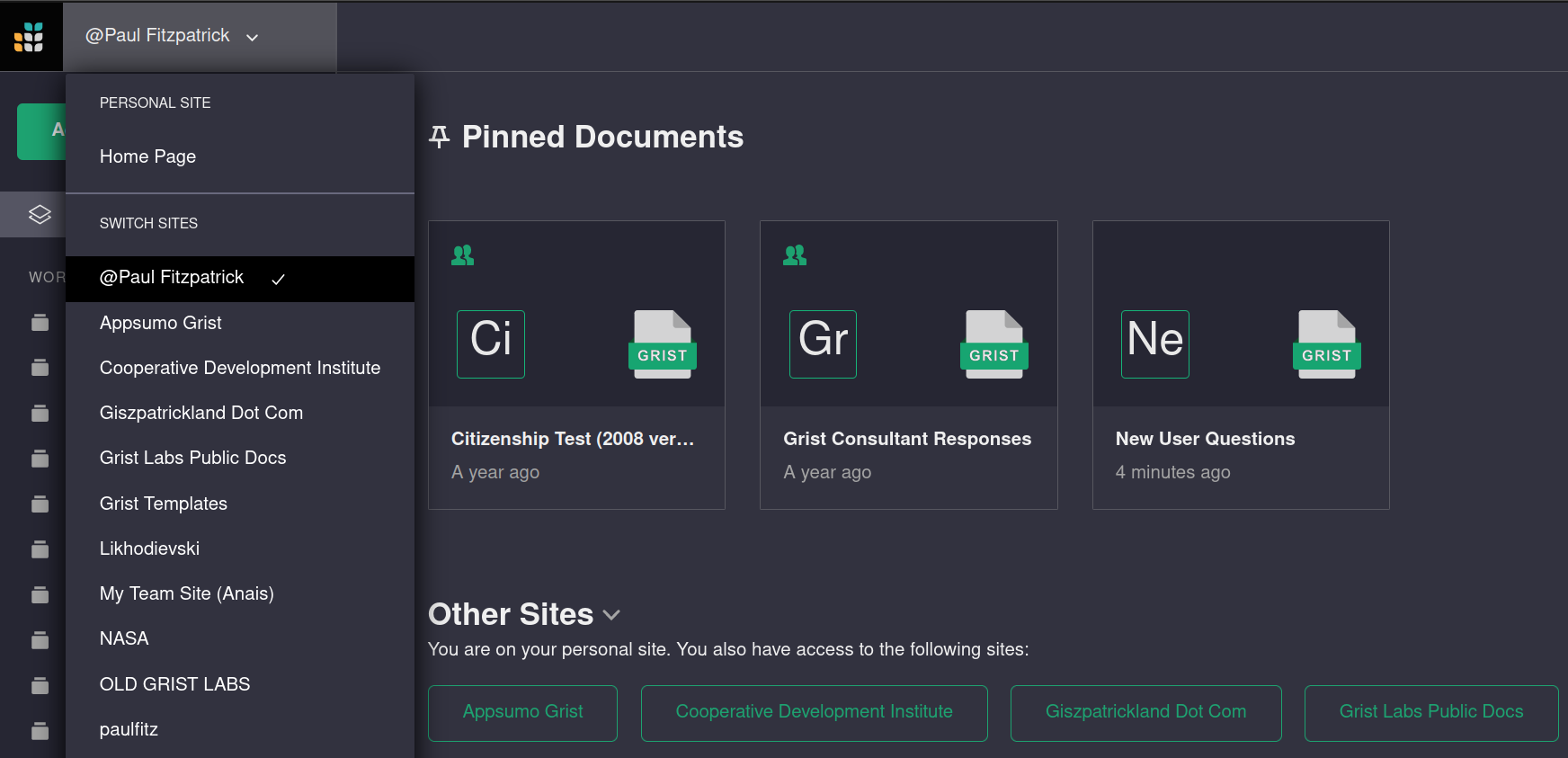The width and height of the screenshot is (1568, 758).
Task: Click GRIST file icon on Grist Consultant Responses
Action: pos(994,344)
